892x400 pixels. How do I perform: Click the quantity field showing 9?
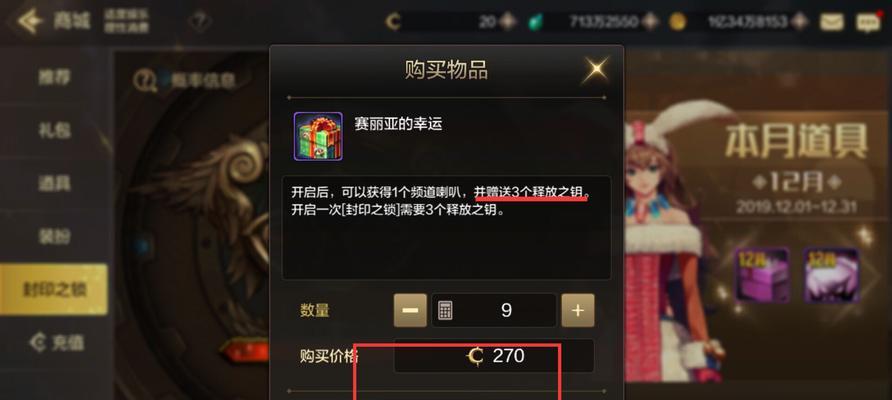click(494, 310)
